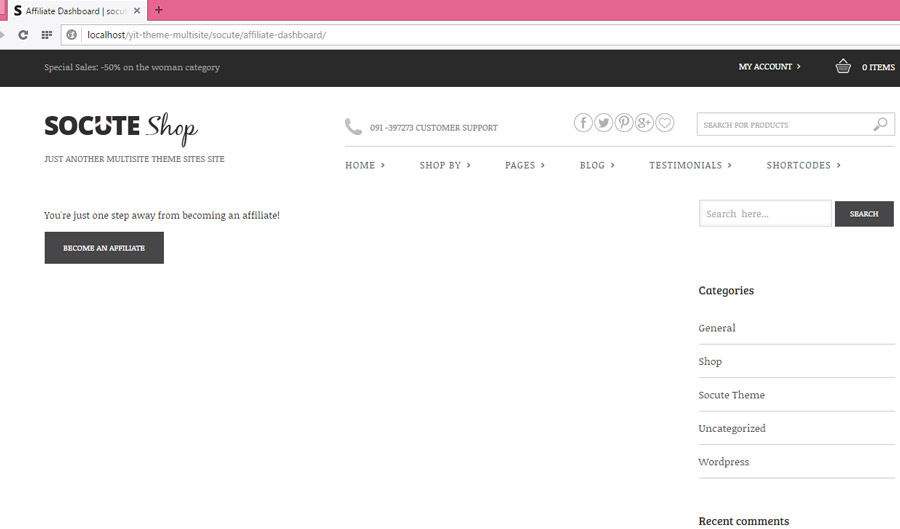Open the heart wishlist social icon
The image size is (900, 529).
(x=665, y=123)
